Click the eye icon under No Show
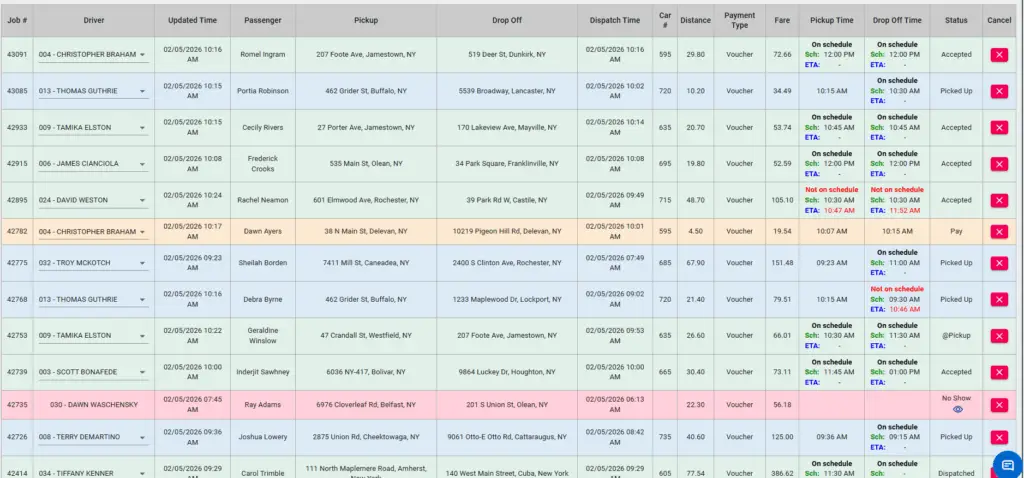This screenshot has height=478, width=1024. point(957,409)
